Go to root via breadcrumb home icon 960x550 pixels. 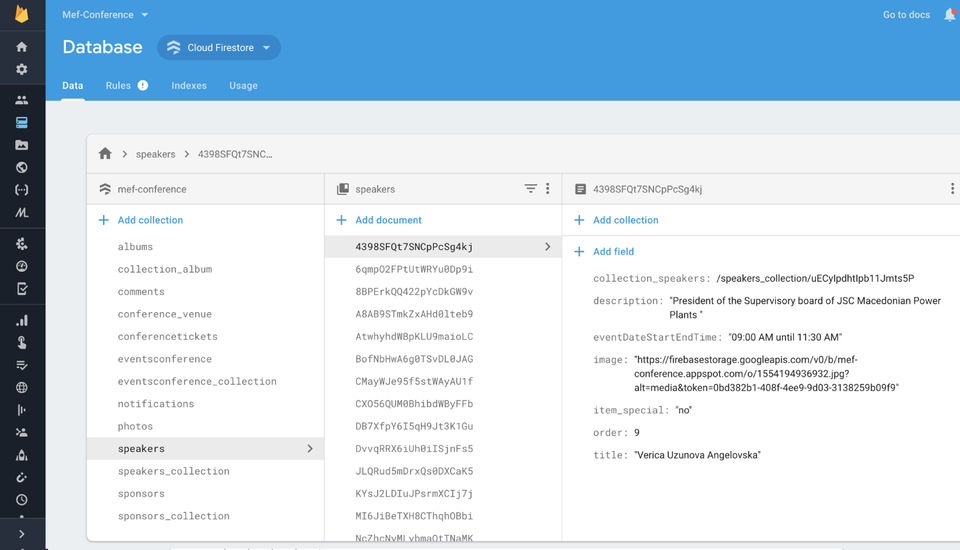tap(105, 154)
